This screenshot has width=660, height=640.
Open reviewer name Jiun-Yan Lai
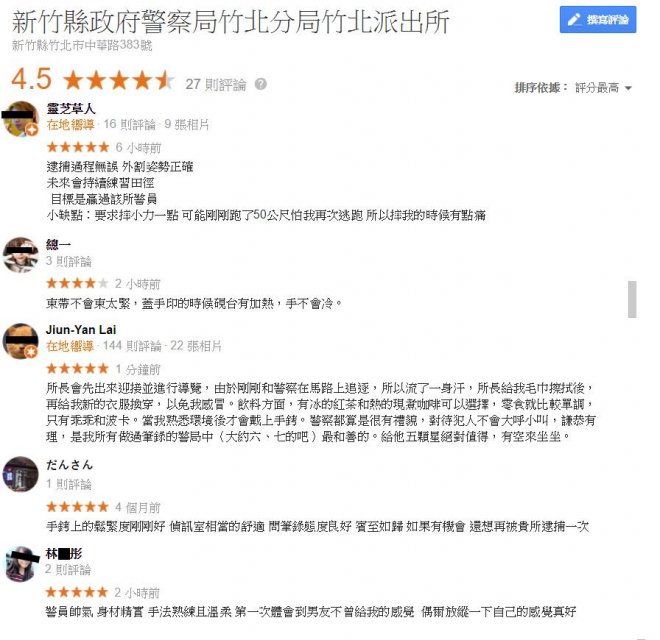coord(81,329)
